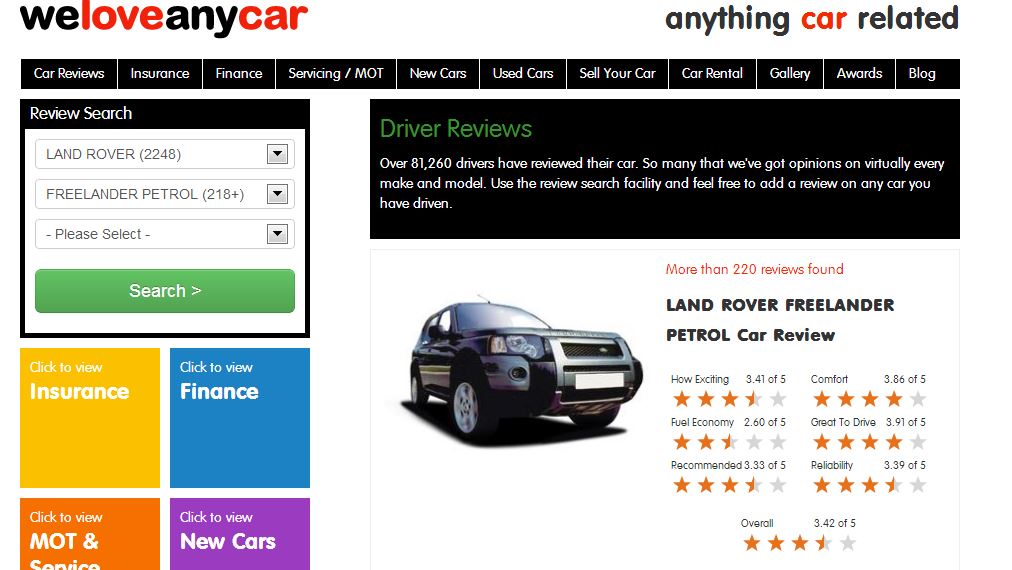
Task: Click the yellow Insurance tile
Action: [90, 418]
